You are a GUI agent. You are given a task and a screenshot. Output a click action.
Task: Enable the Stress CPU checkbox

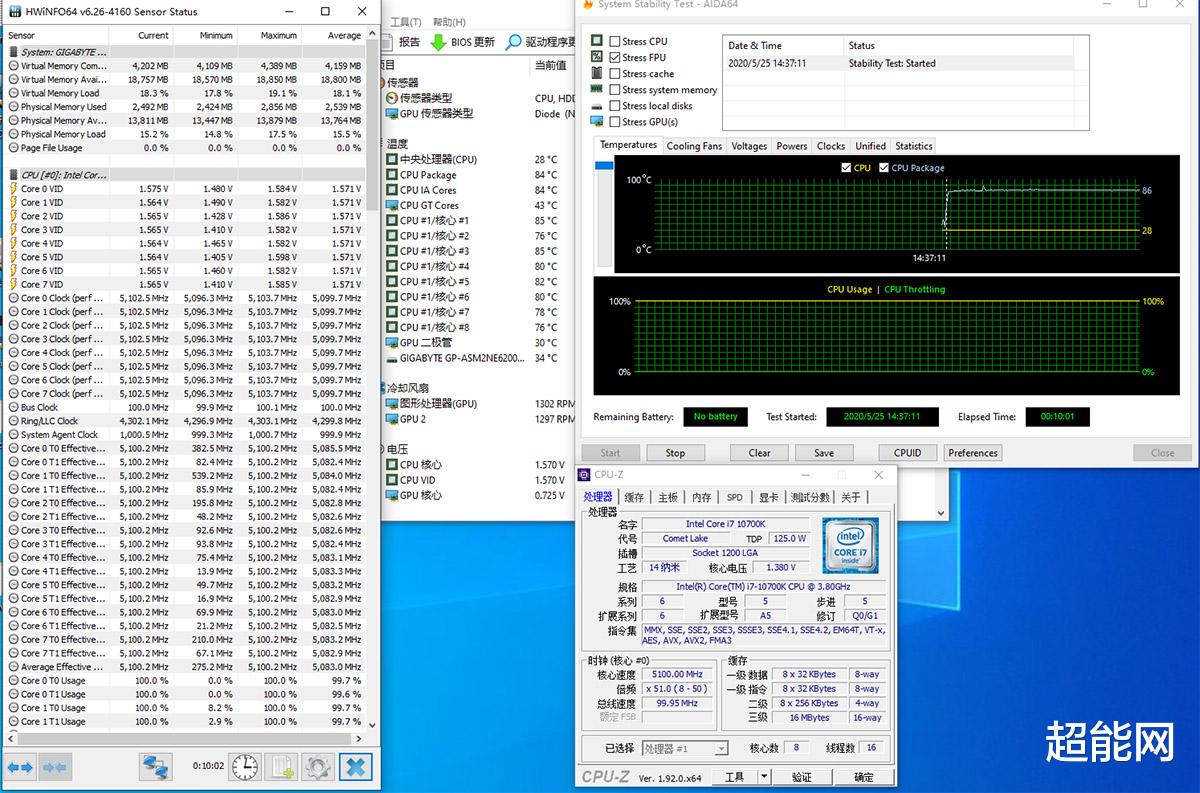615,41
